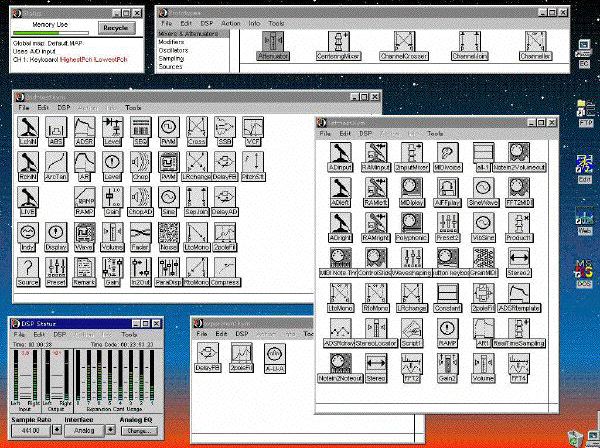Select the In2Out module icon
This screenshot has width=600, height=448.
click(140, 272)
